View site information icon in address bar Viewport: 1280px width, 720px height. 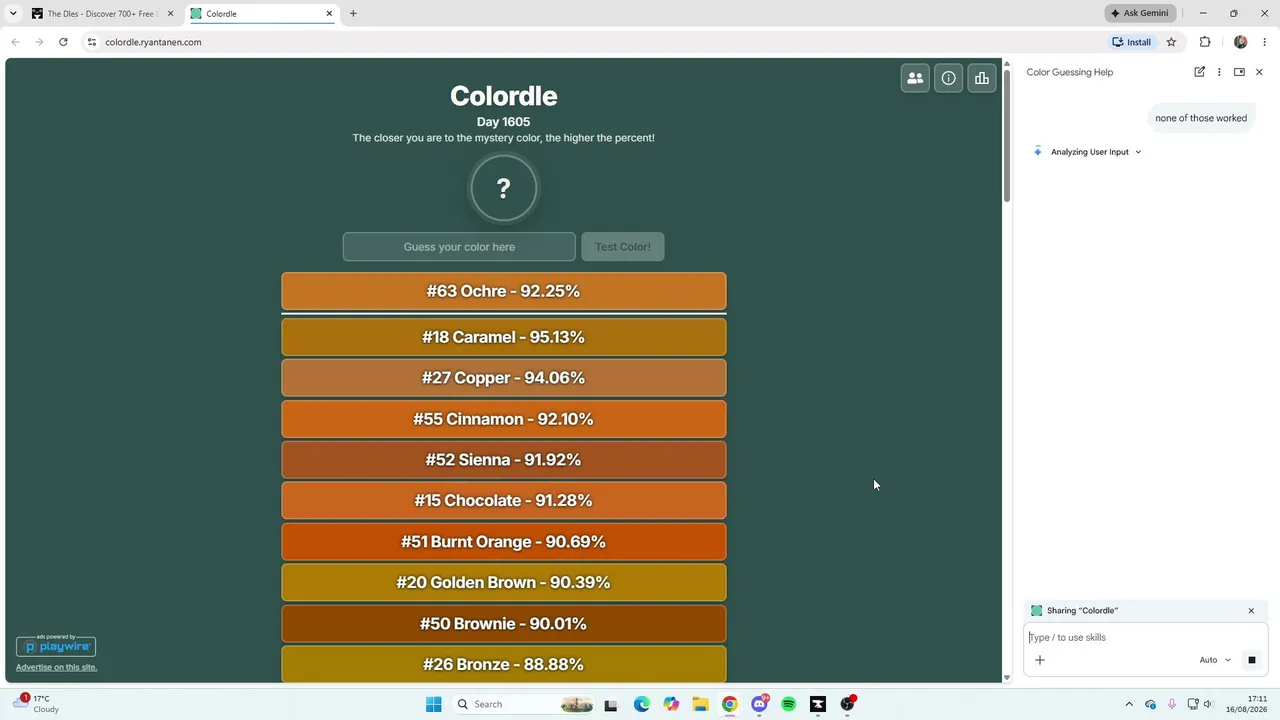[91, 42]
